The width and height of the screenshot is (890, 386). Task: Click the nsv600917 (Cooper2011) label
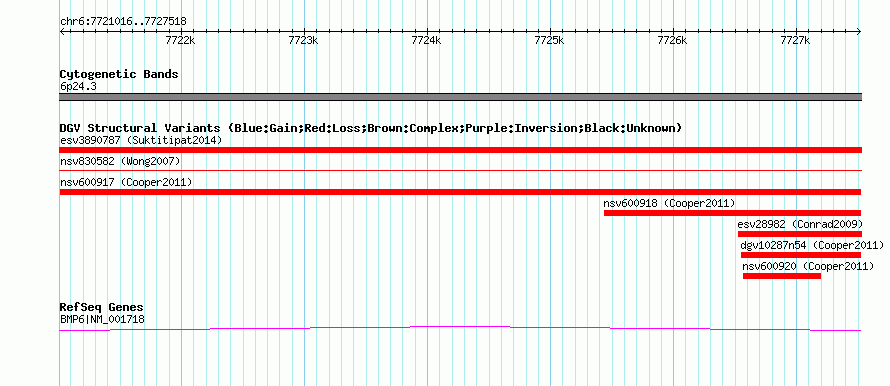(x=126, y=182)
